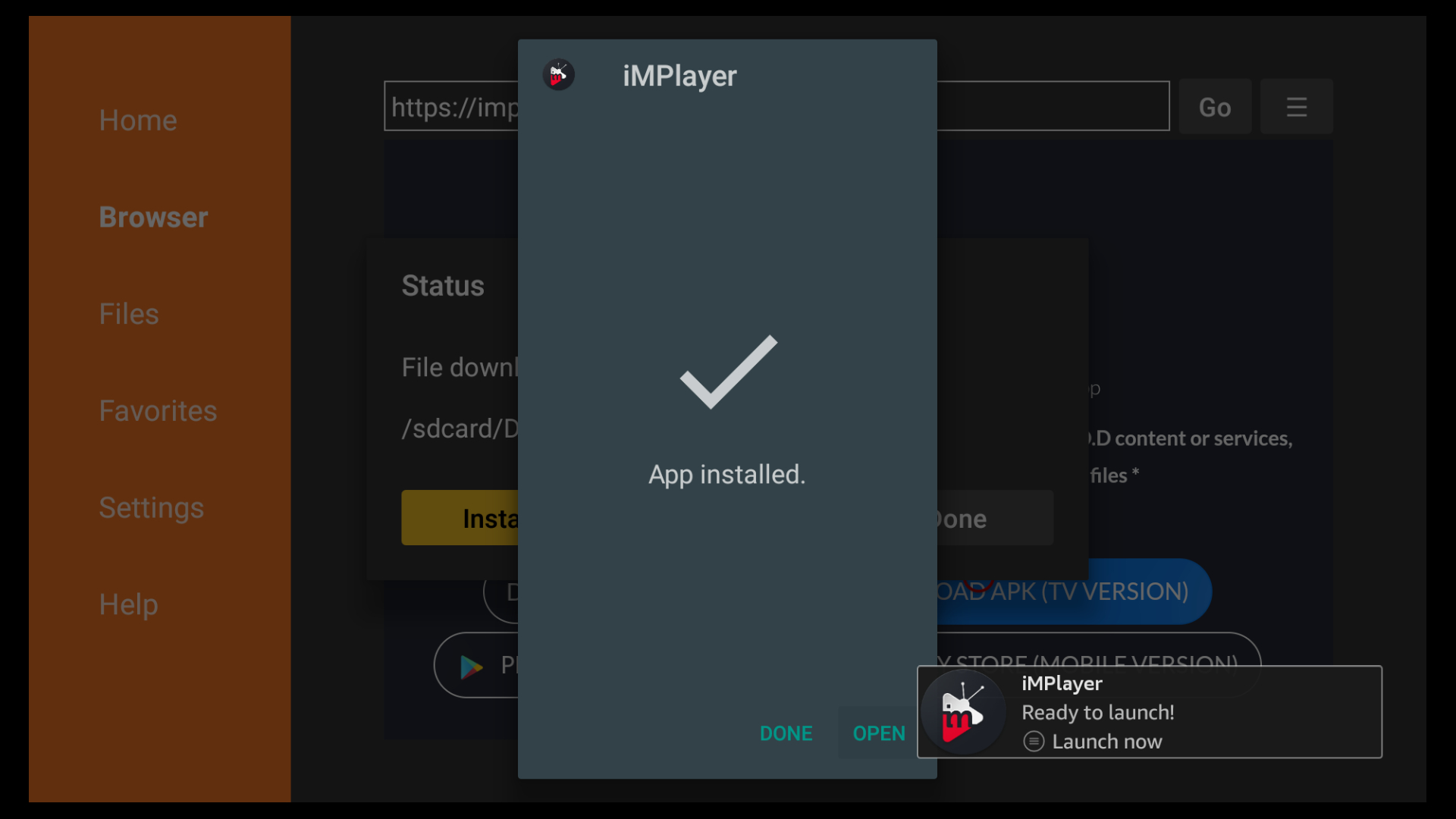Viewport: 1456px width, 819px height.
Task: Click the iMPlayer title in installer dialog
Action: [x=679, y=76]
